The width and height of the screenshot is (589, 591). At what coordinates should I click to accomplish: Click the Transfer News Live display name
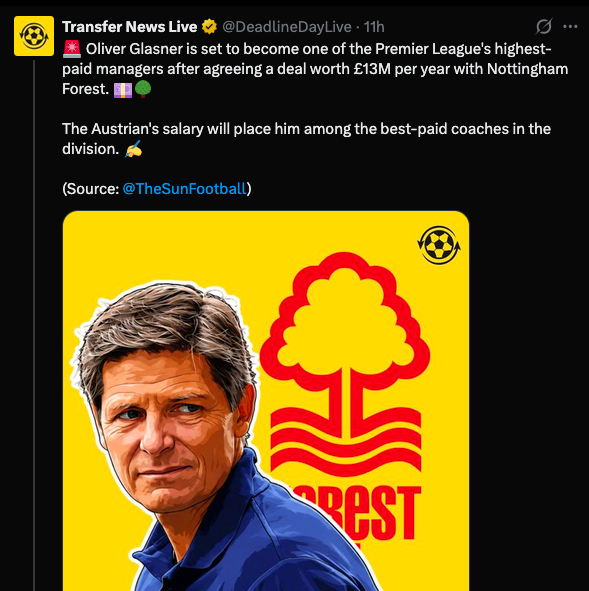(130, 27)
